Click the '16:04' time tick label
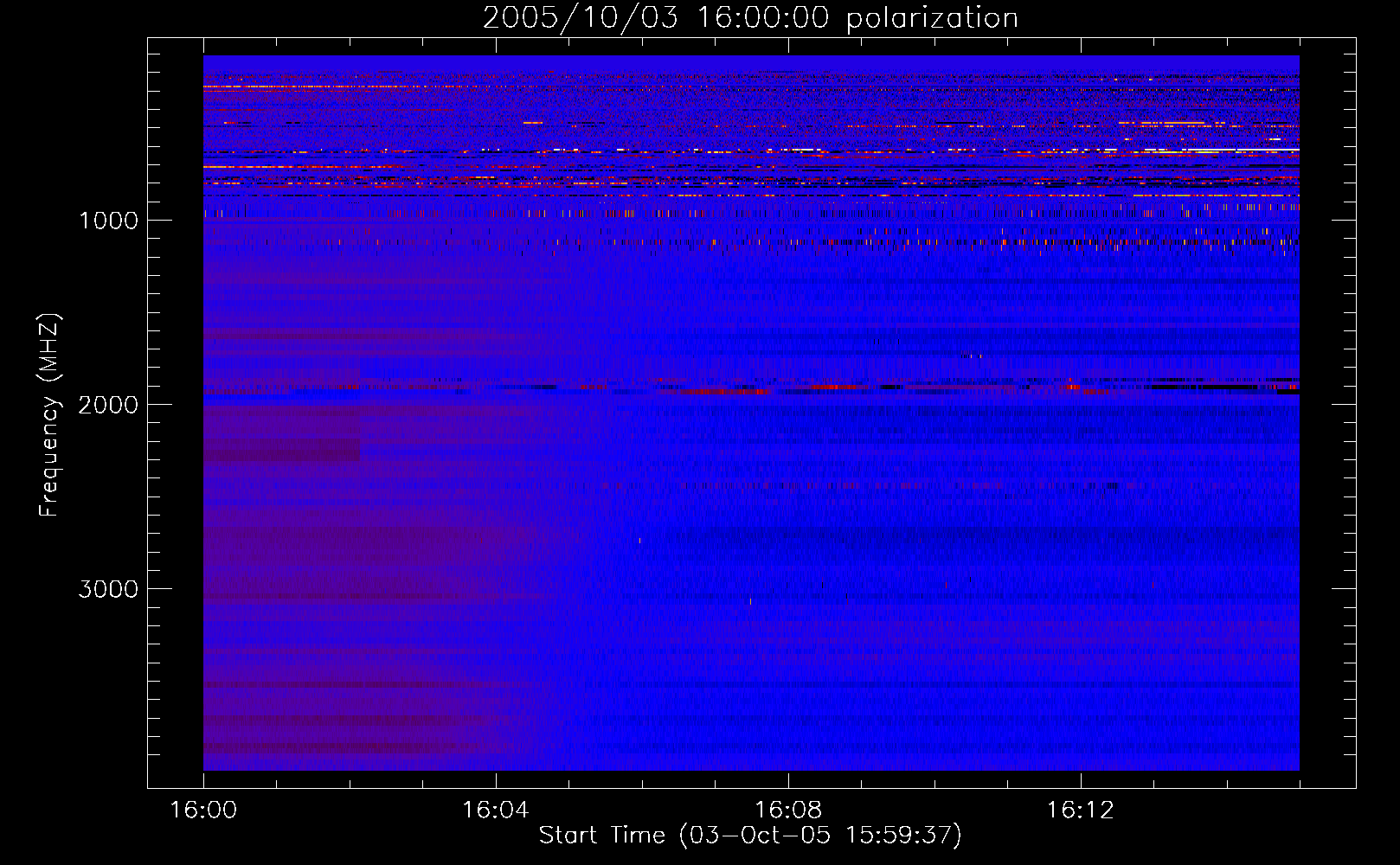The width and height of the screenshot is (1400, 865). [x=496, y=811]
